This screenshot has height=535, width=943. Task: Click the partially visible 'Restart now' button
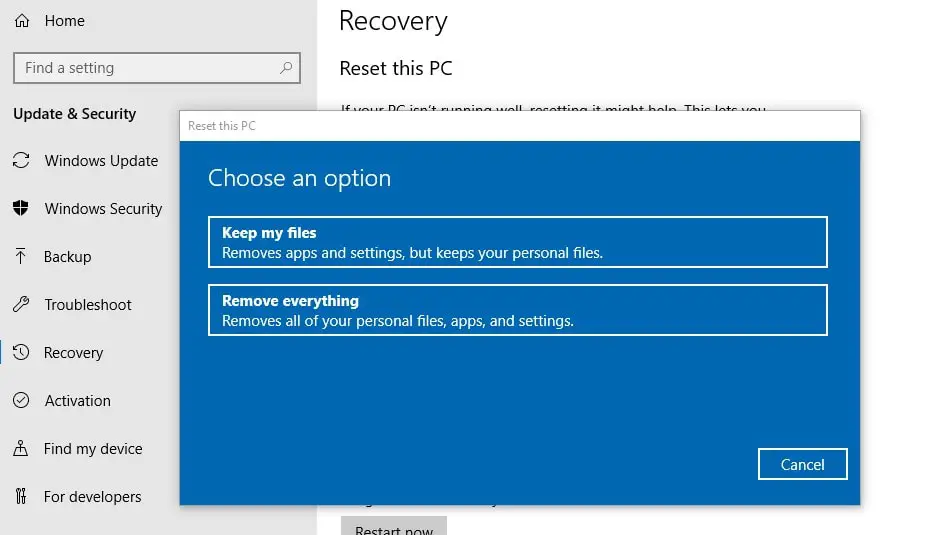coord(394,526)
